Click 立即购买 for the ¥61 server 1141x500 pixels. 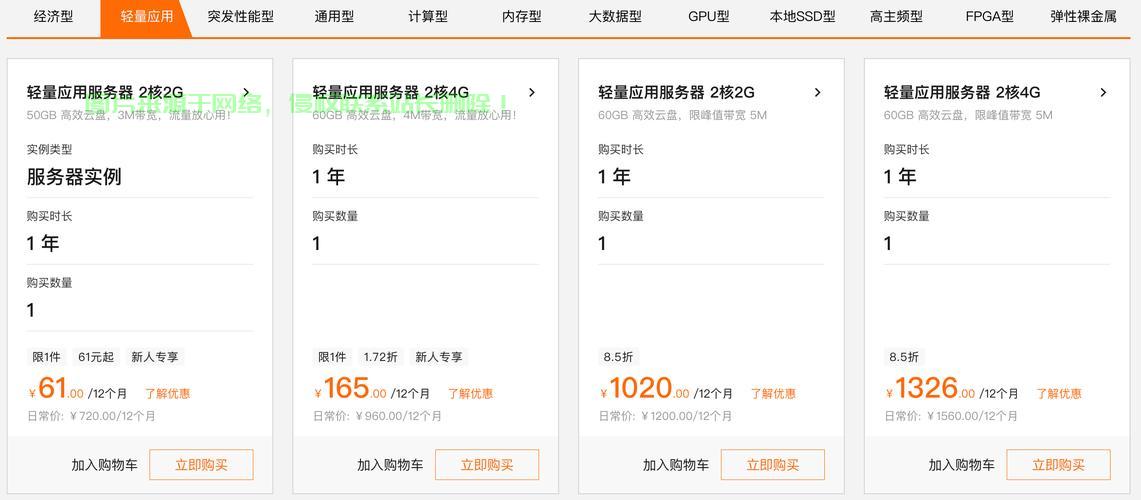point(201,465)
